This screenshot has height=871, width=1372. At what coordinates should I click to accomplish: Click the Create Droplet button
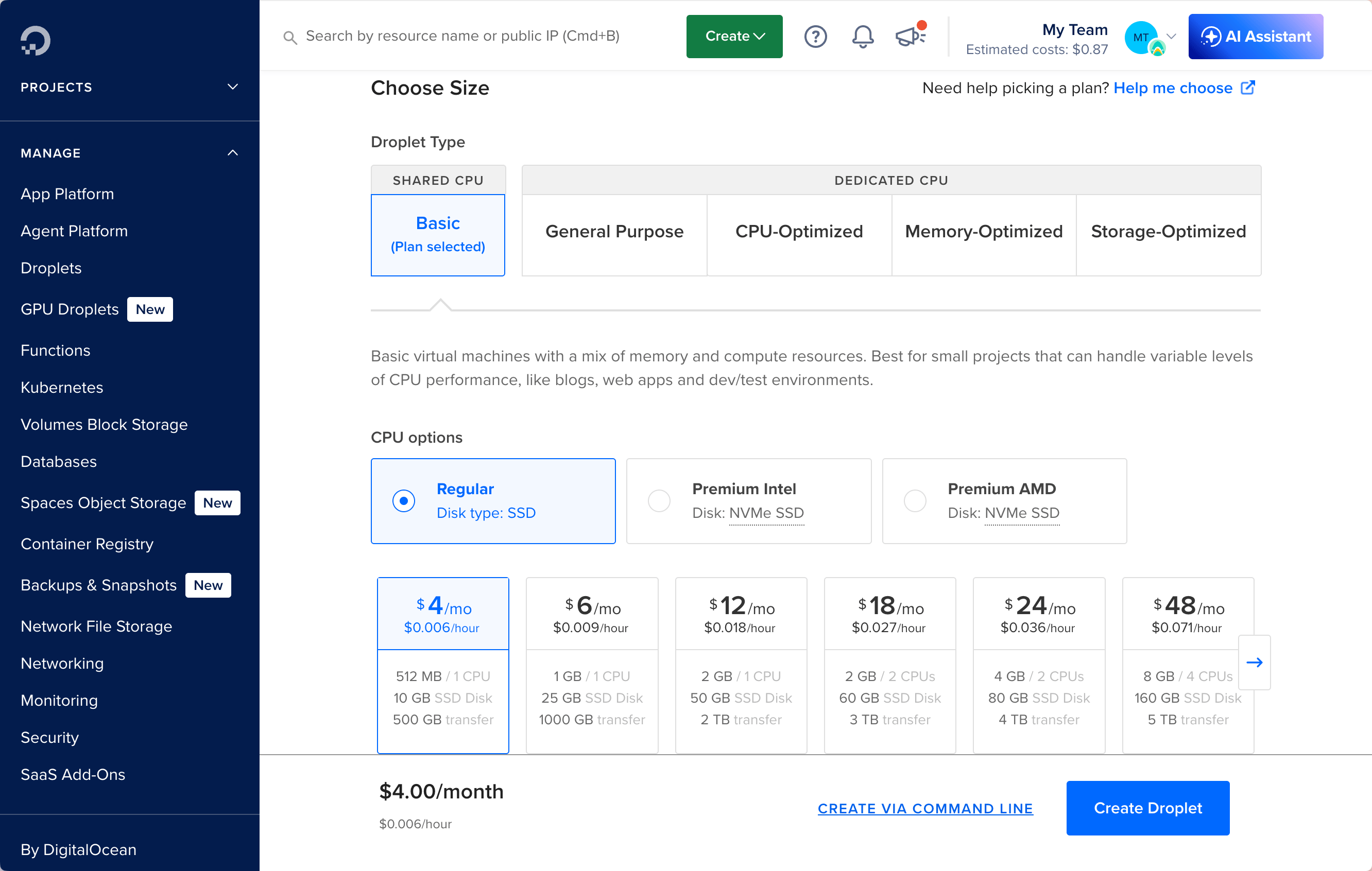[1147, 808]
